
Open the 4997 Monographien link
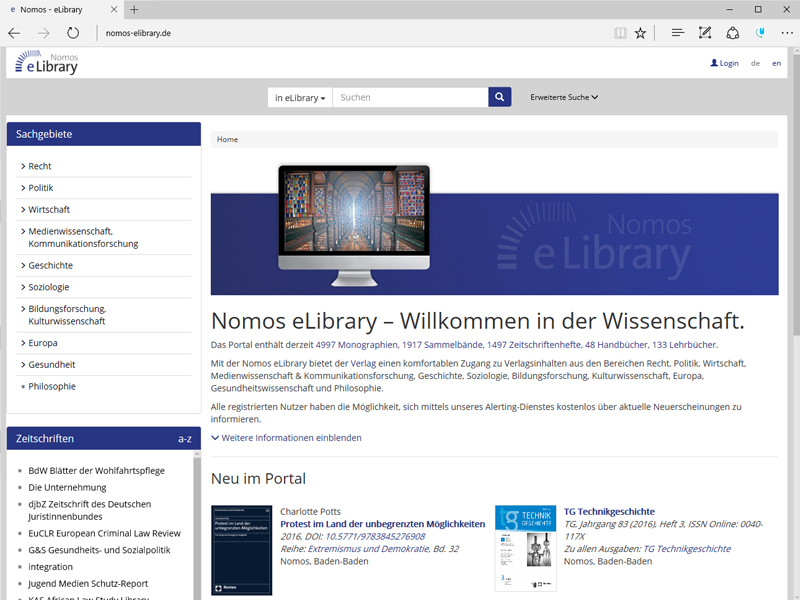click(356, 345)
